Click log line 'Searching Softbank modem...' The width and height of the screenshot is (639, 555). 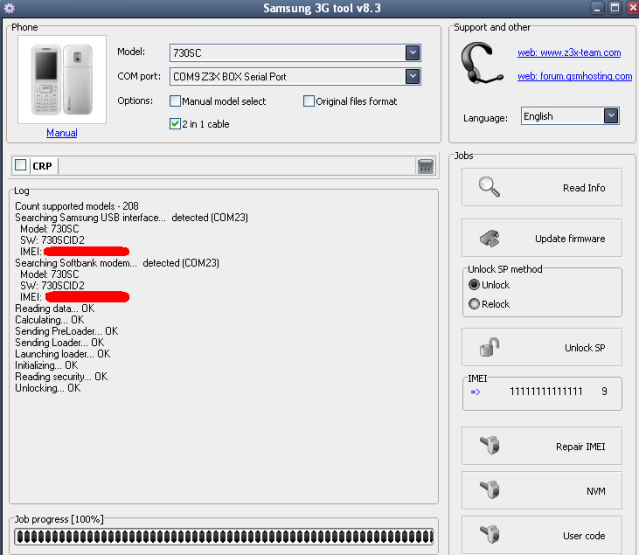[x=117, y=263]
